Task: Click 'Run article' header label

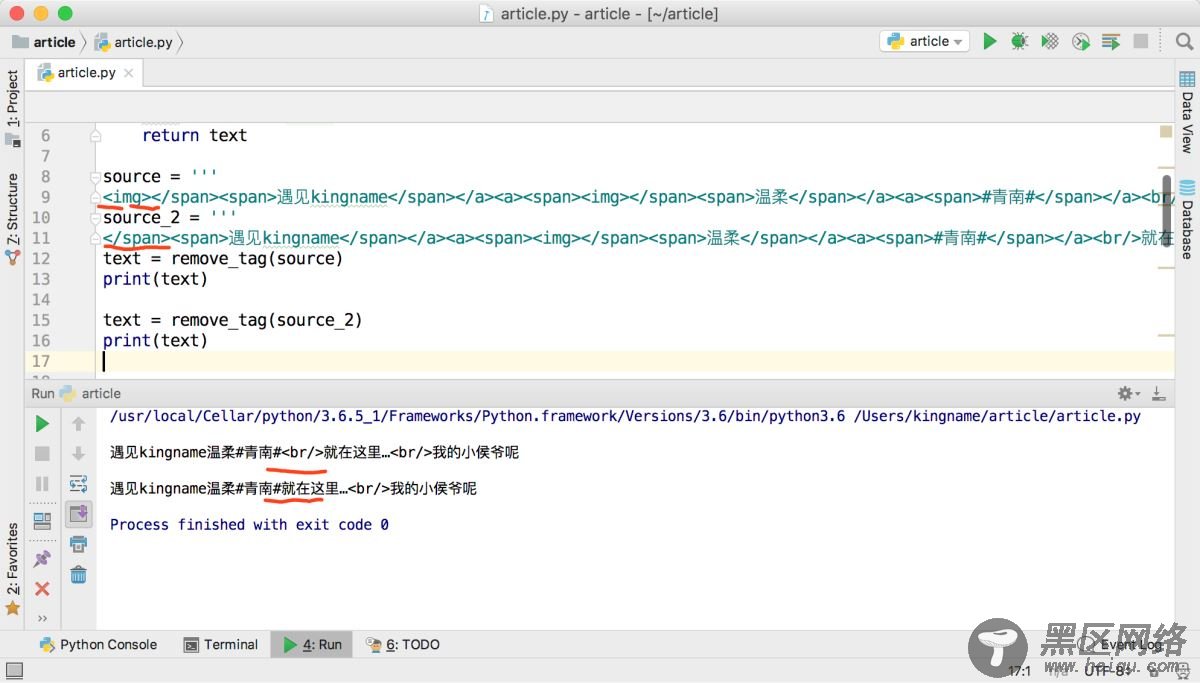Action: [76, 394]
